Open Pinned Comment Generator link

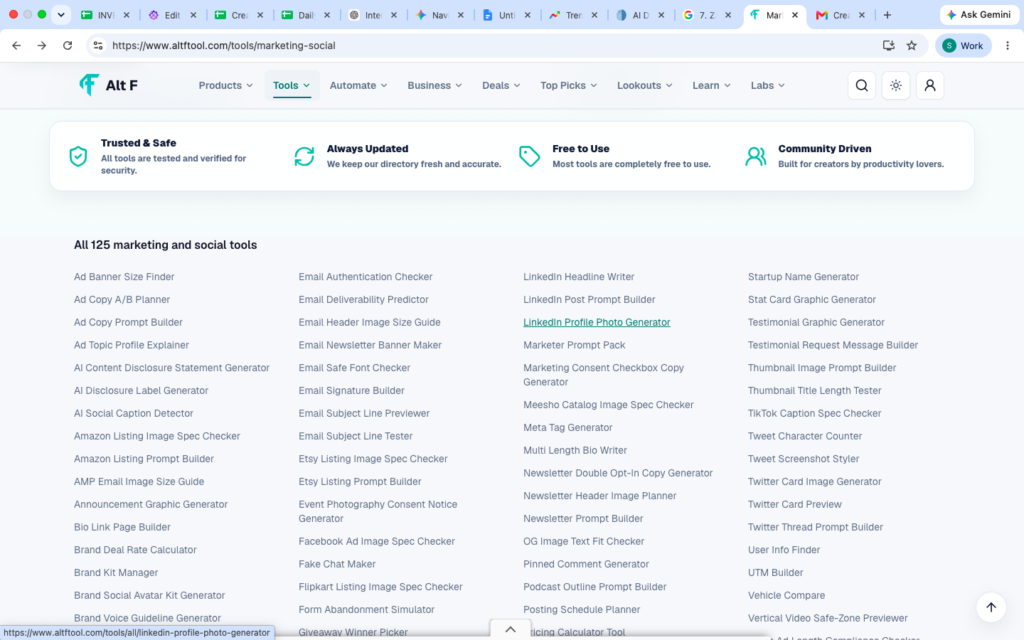coord(586,564)
